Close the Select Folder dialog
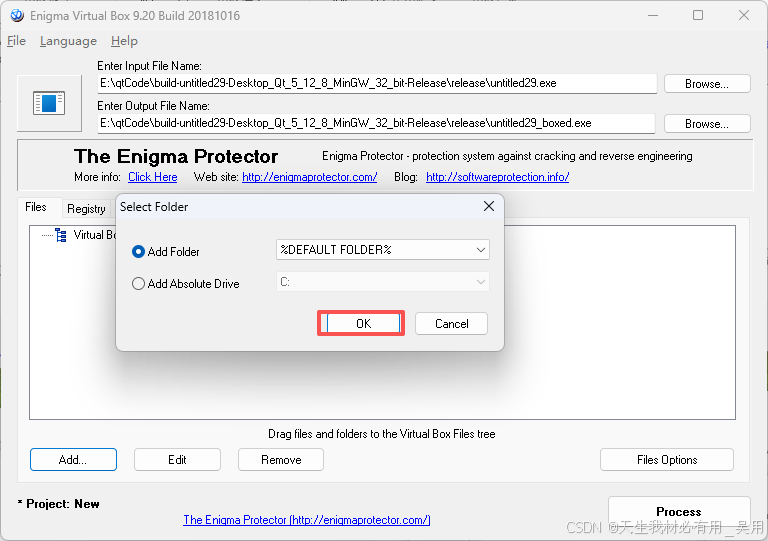Screen dimensions: 768x541 pyautogui.click(x=488, y=207)
